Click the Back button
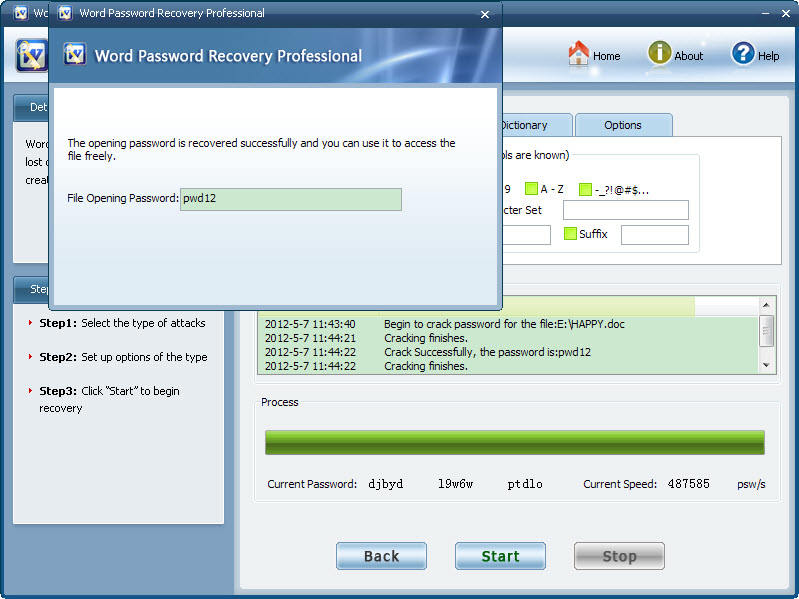The image size is (799, 599). 381,556
